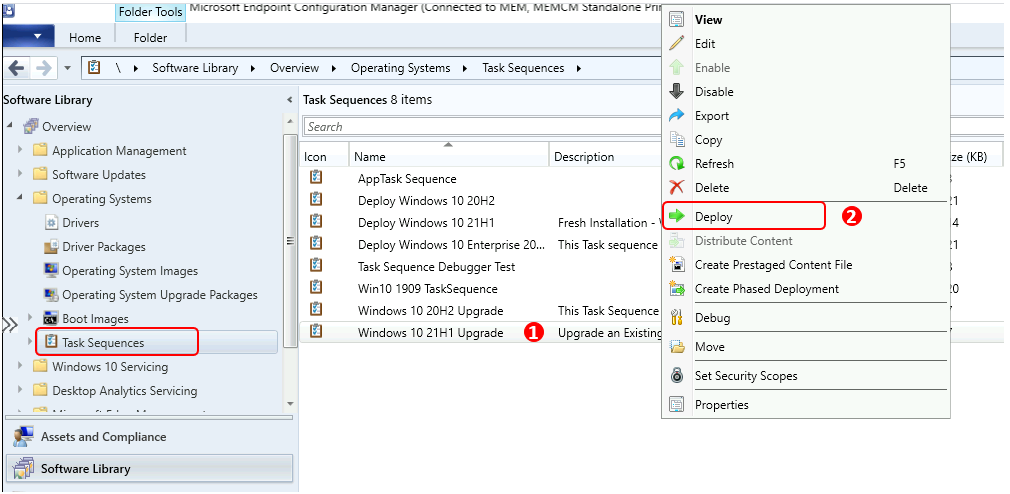Collapse the Operating Systems node
1010x494 pixels.
tap(20, 198)
